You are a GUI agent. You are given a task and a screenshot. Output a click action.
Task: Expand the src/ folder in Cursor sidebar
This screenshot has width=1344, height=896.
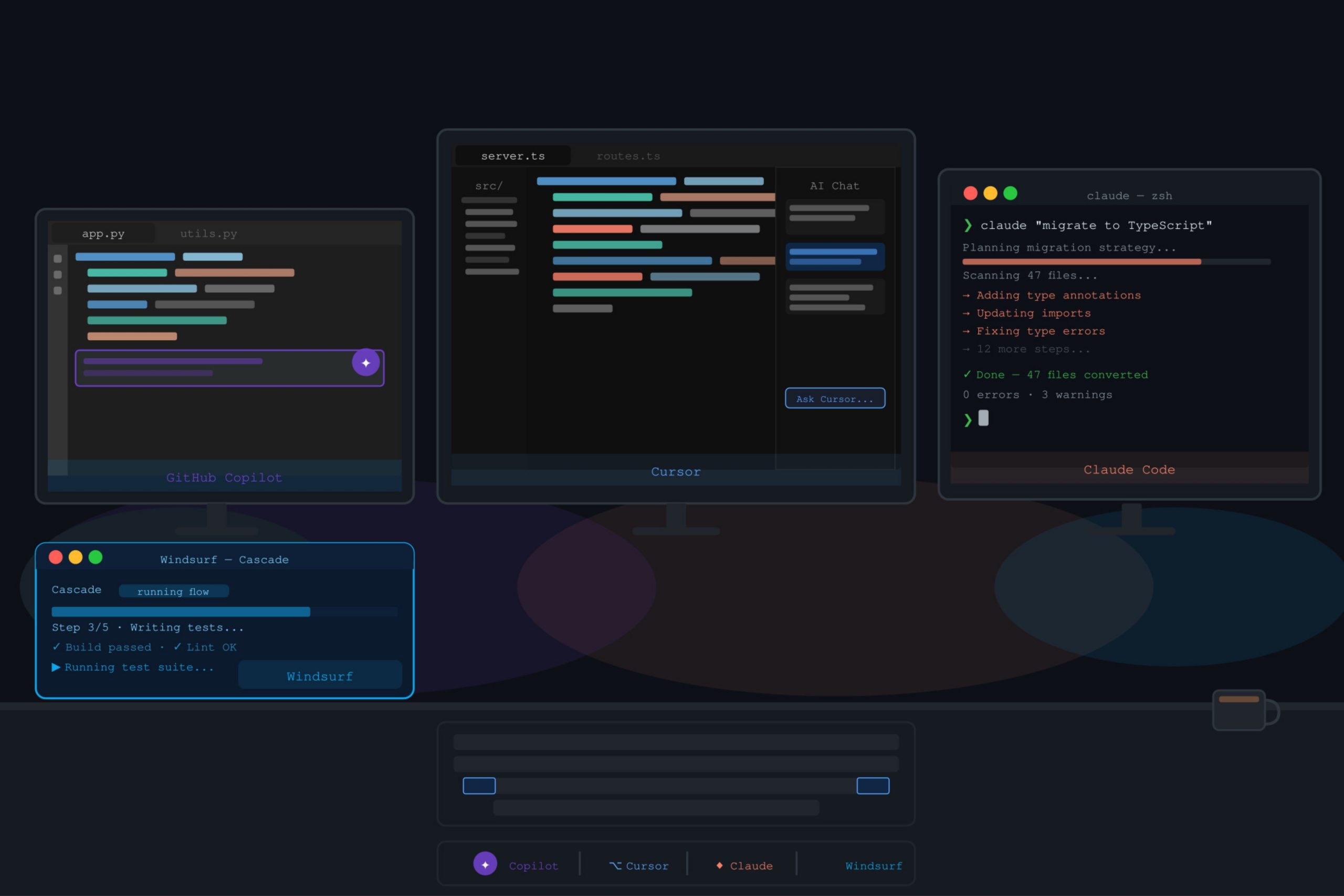pyautogui.click(x=489, y=186)
